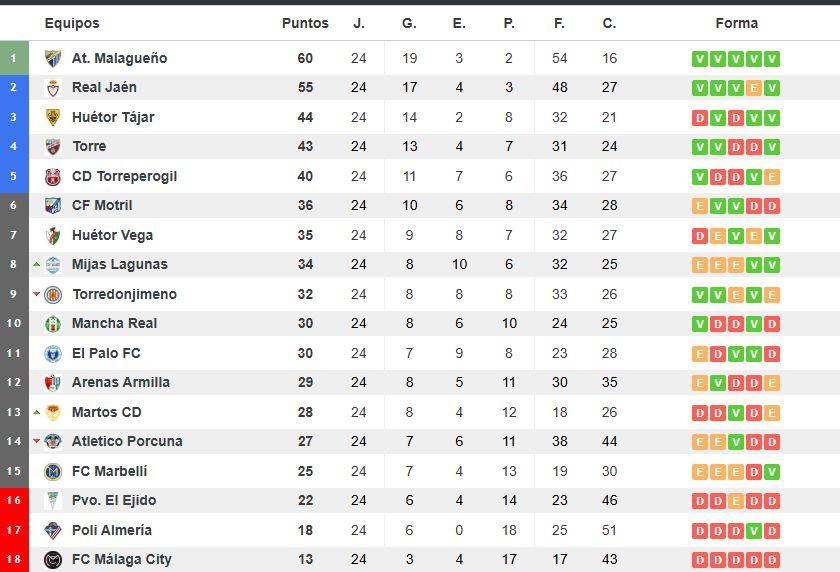This screenshot has height=572, width=840.
Task: Click the Poli Almería club crest
Action: 52,530
